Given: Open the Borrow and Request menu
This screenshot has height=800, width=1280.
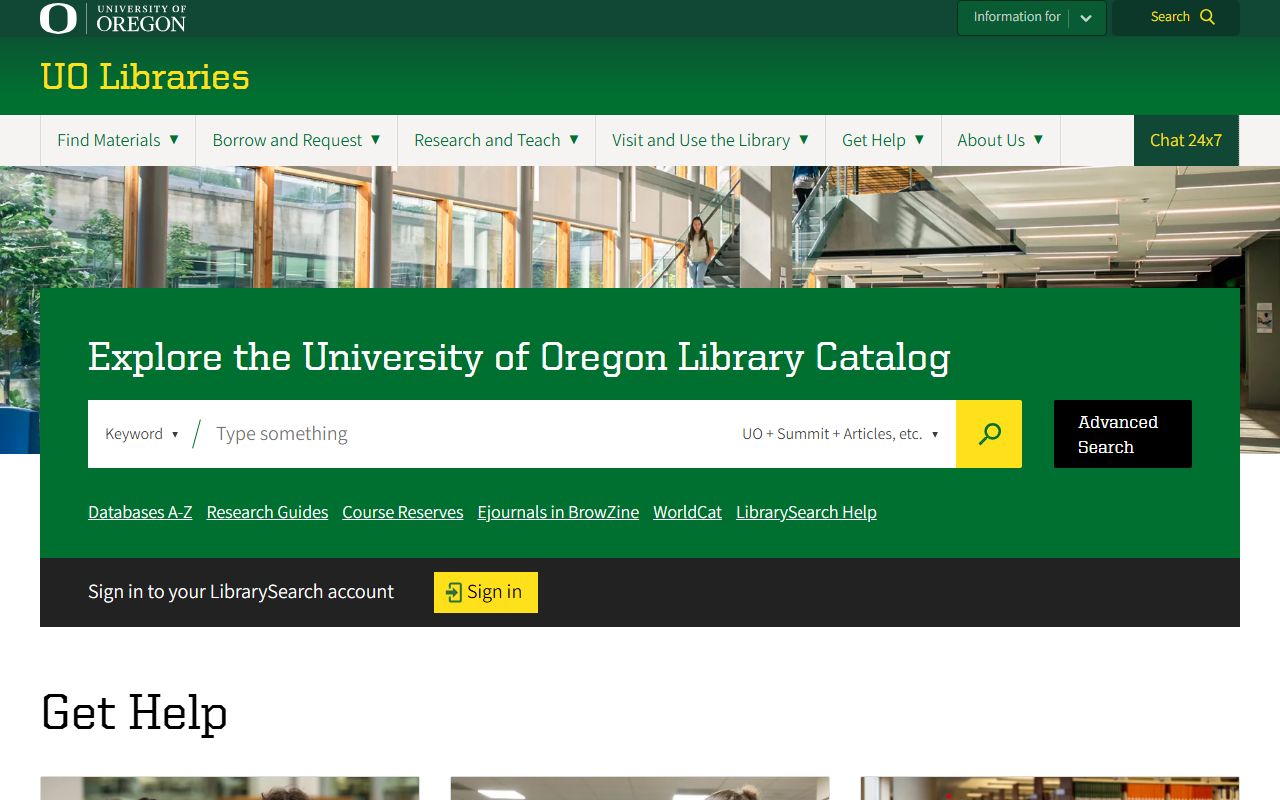Looking at the screenshot, I should point(296,140).
